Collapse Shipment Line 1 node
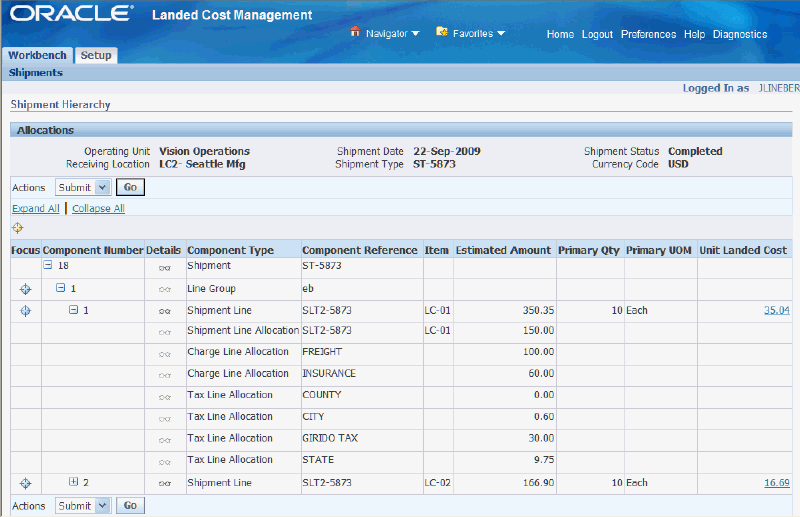The width and height of the screenshot is (800, 517). [x=73, y=309]
